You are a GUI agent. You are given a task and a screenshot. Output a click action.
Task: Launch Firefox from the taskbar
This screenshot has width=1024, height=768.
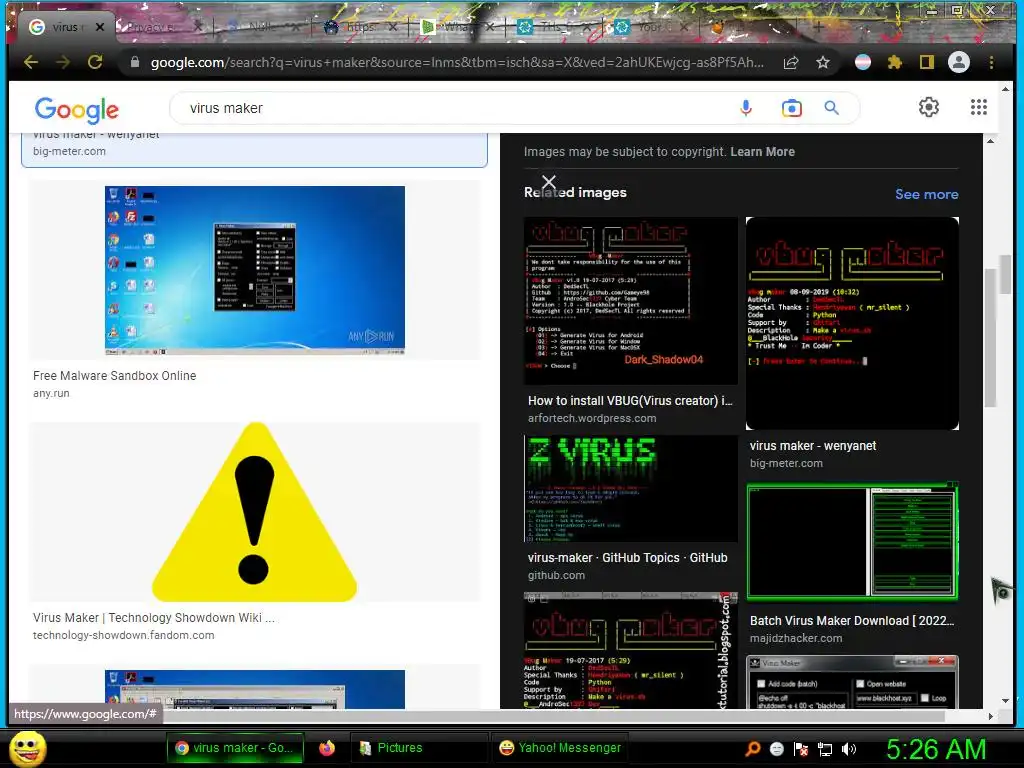[327, 748]
